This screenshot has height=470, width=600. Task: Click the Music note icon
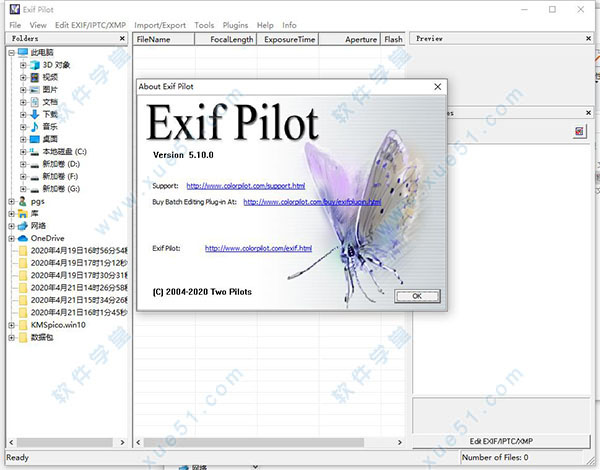(x=35, y=127)
